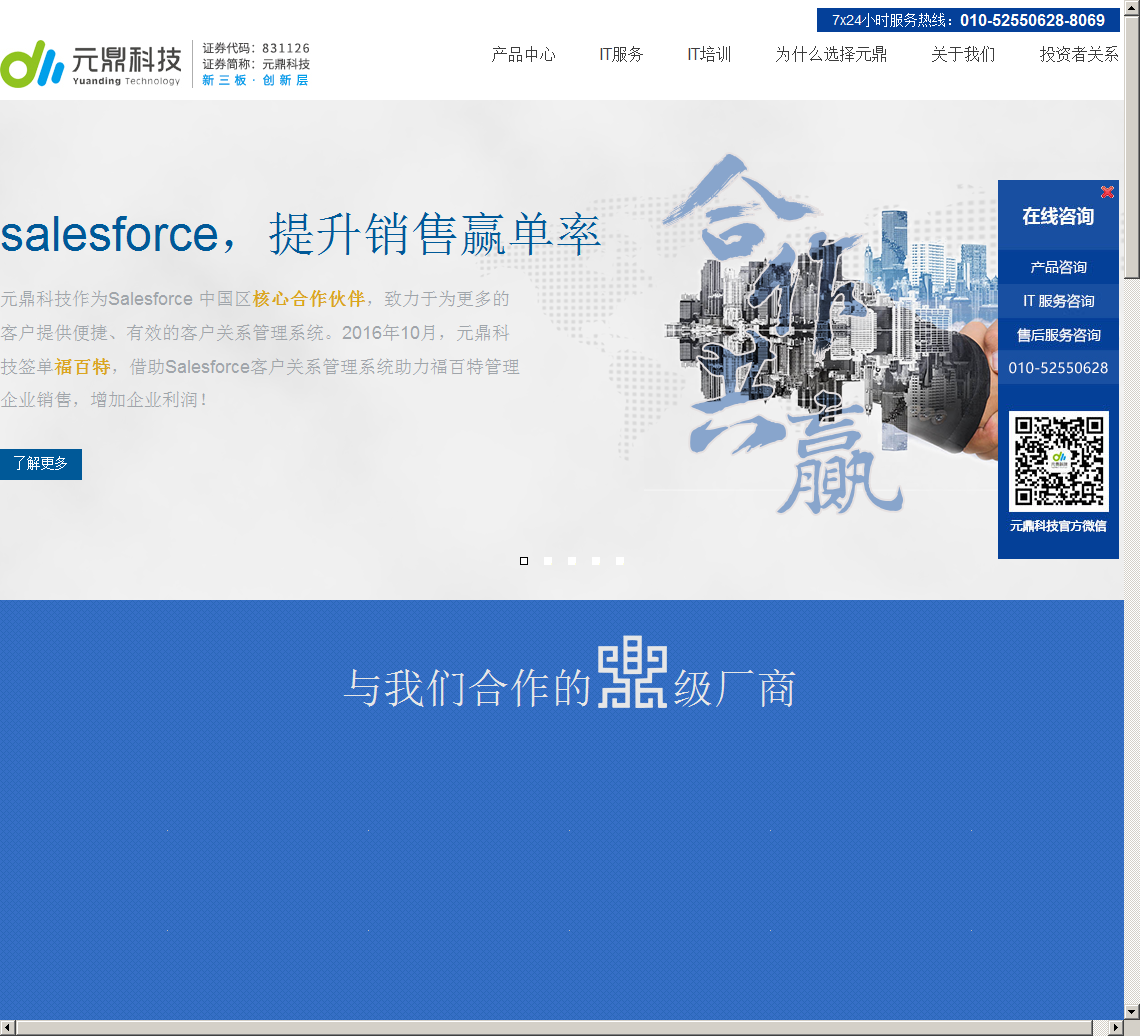Open the 产品中心 menu

(523, 55)
